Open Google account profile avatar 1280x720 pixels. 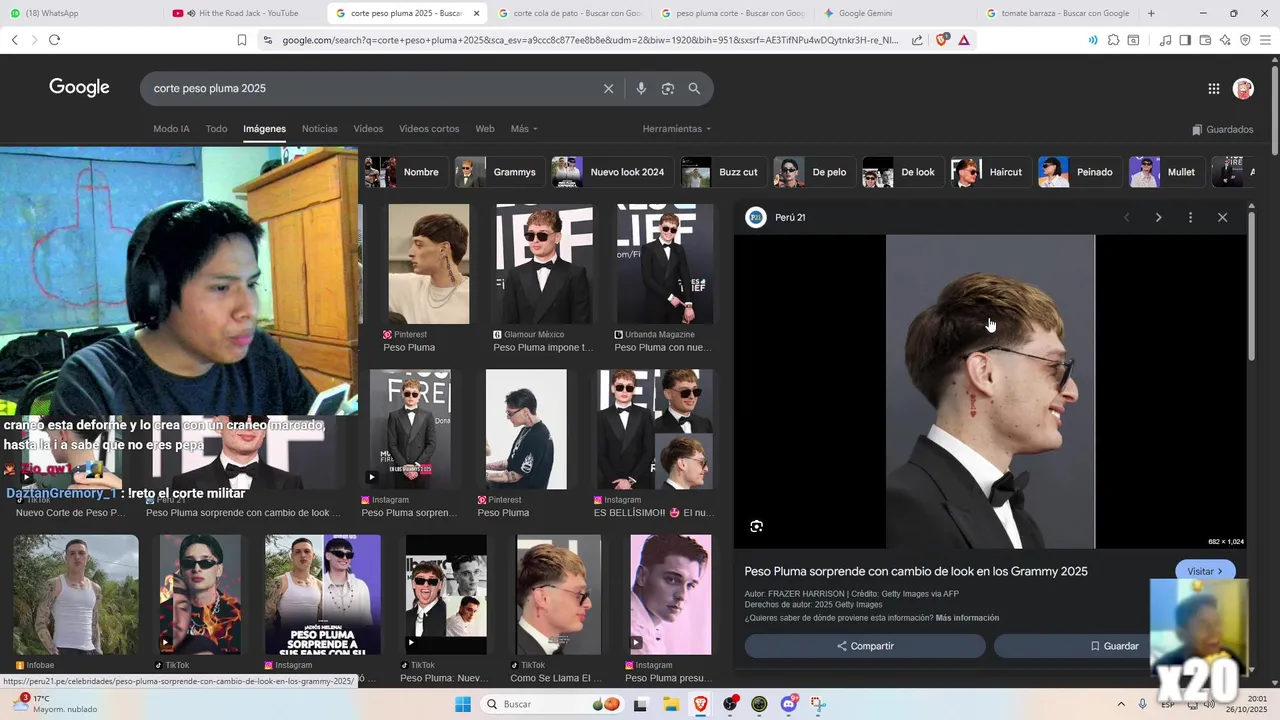tap(1243, 88)
